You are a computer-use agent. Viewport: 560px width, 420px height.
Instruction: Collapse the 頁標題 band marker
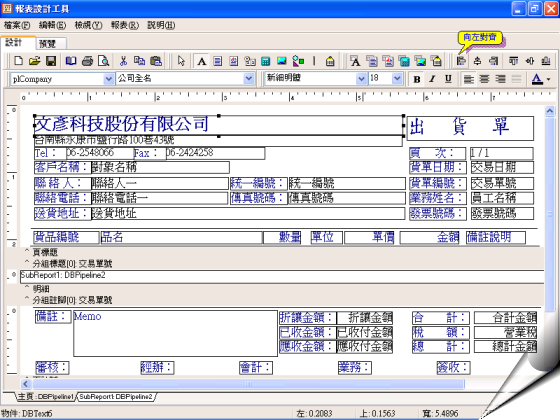click(27, 251)
